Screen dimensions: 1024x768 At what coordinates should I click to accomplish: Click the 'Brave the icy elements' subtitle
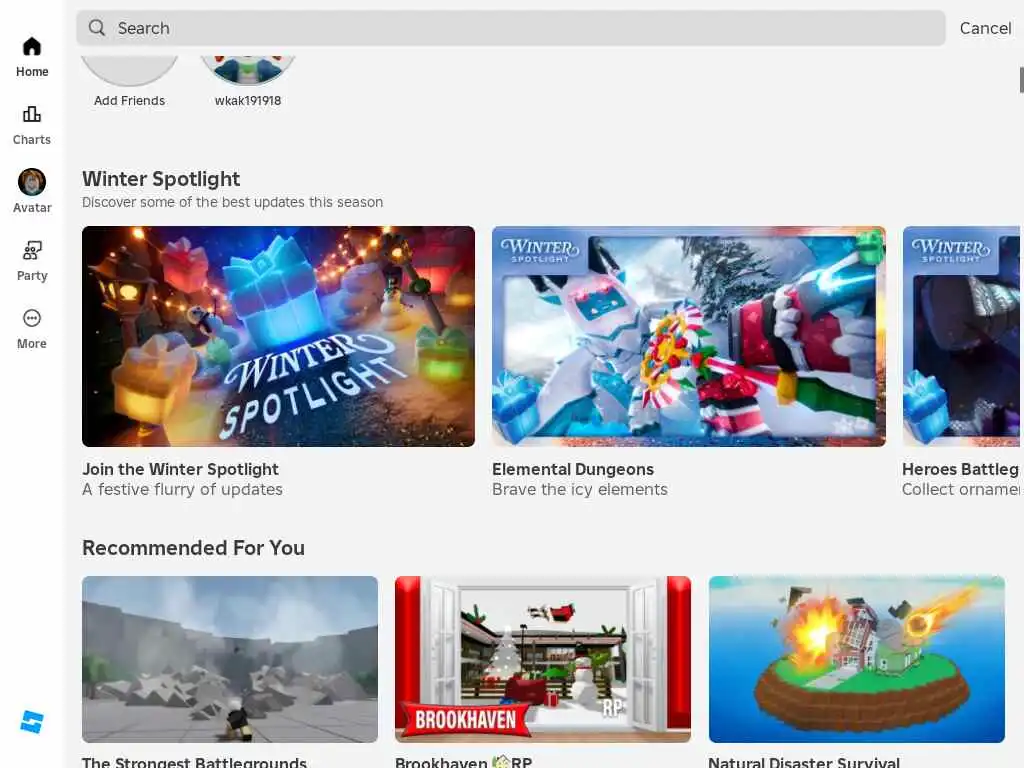point(579,489)
